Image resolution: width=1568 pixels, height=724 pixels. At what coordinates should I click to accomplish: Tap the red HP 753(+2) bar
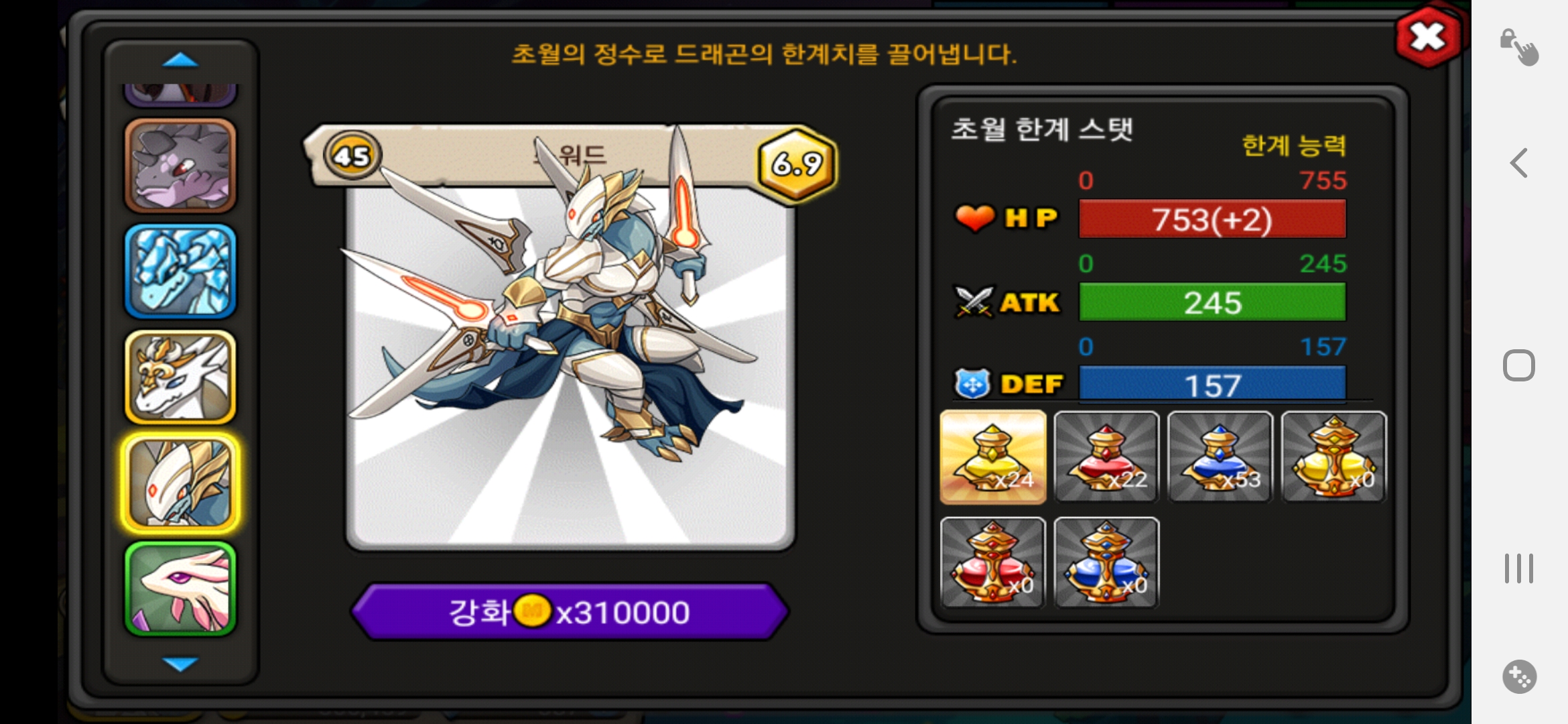1212,219
